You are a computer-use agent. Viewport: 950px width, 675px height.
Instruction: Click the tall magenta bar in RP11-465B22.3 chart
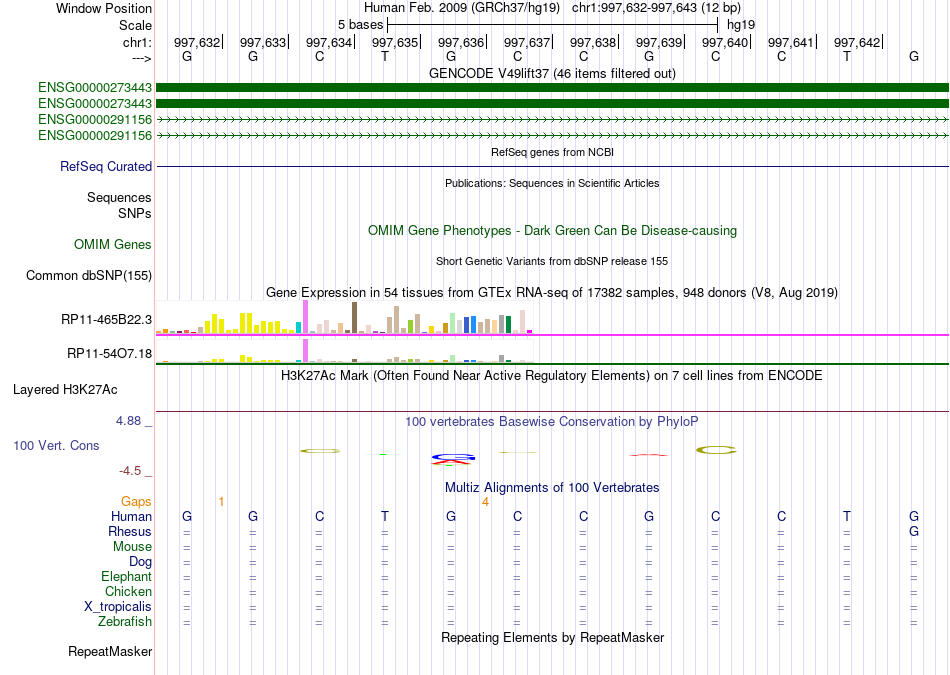coord(305,317)
